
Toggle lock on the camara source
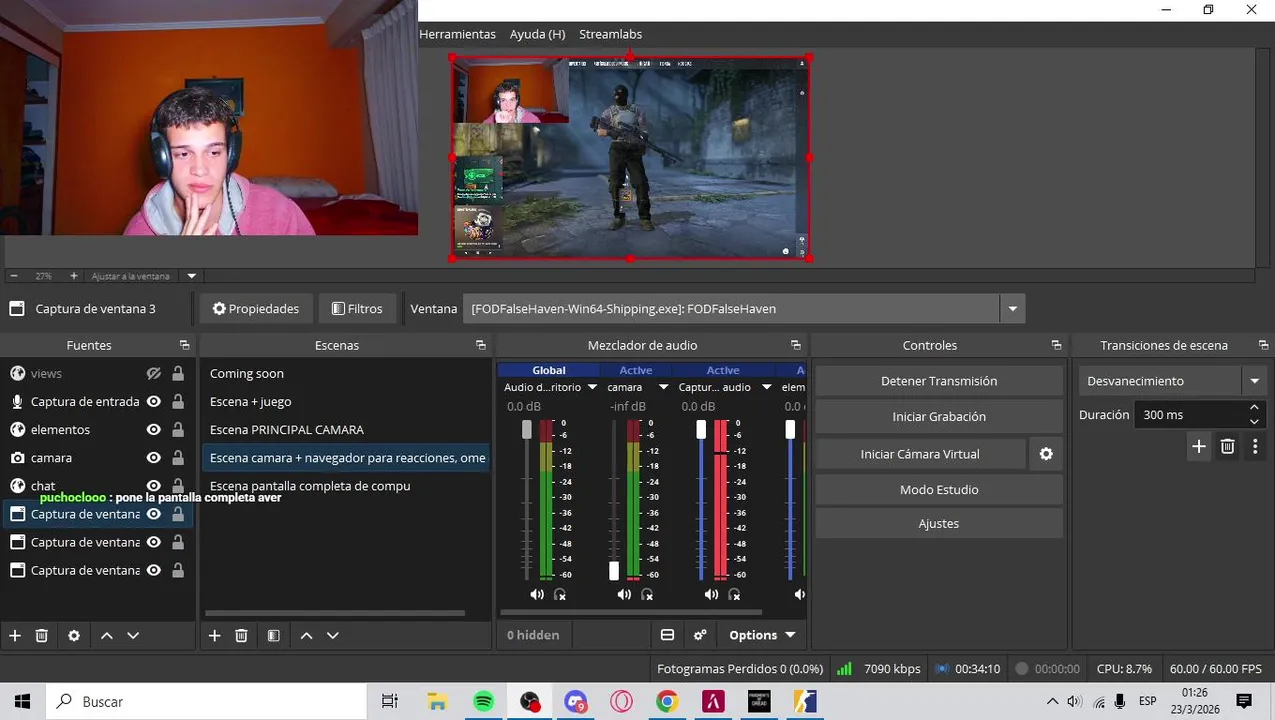pos(178,457)
